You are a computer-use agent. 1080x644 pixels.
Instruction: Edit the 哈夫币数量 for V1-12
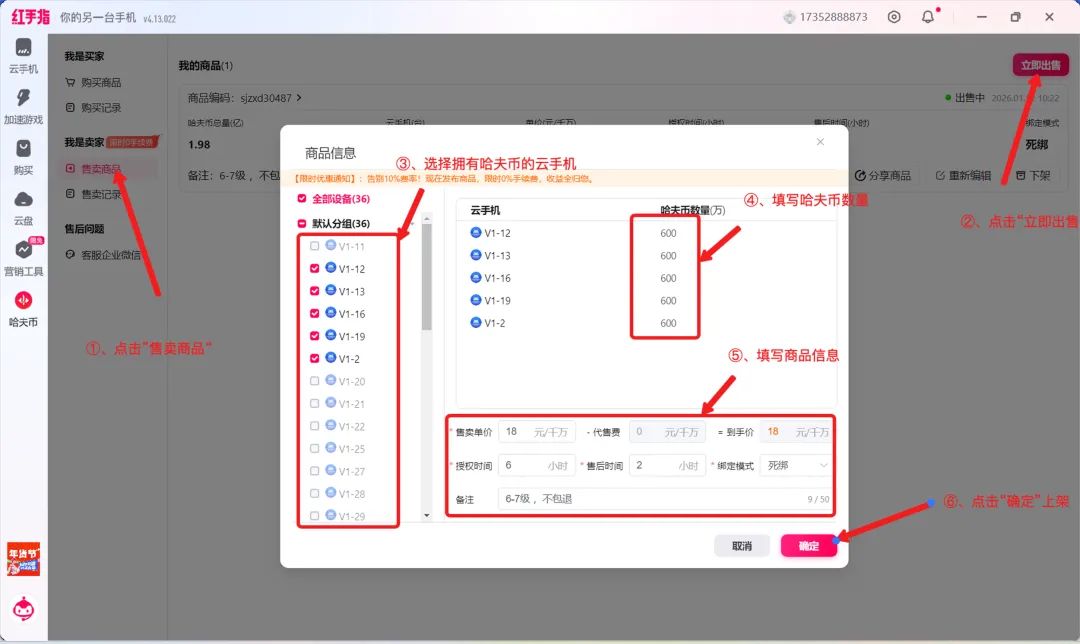(667, 233)
